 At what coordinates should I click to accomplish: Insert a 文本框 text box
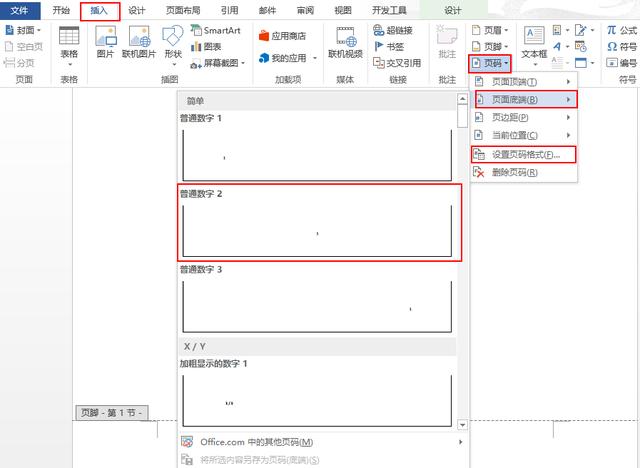pos(534,46)
